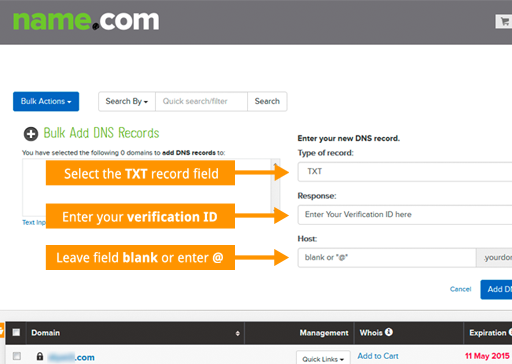Image resolution: width=512 pixels, height=364 pixels.
Task: Click the Response verification ID field
Action: point(405,215)
